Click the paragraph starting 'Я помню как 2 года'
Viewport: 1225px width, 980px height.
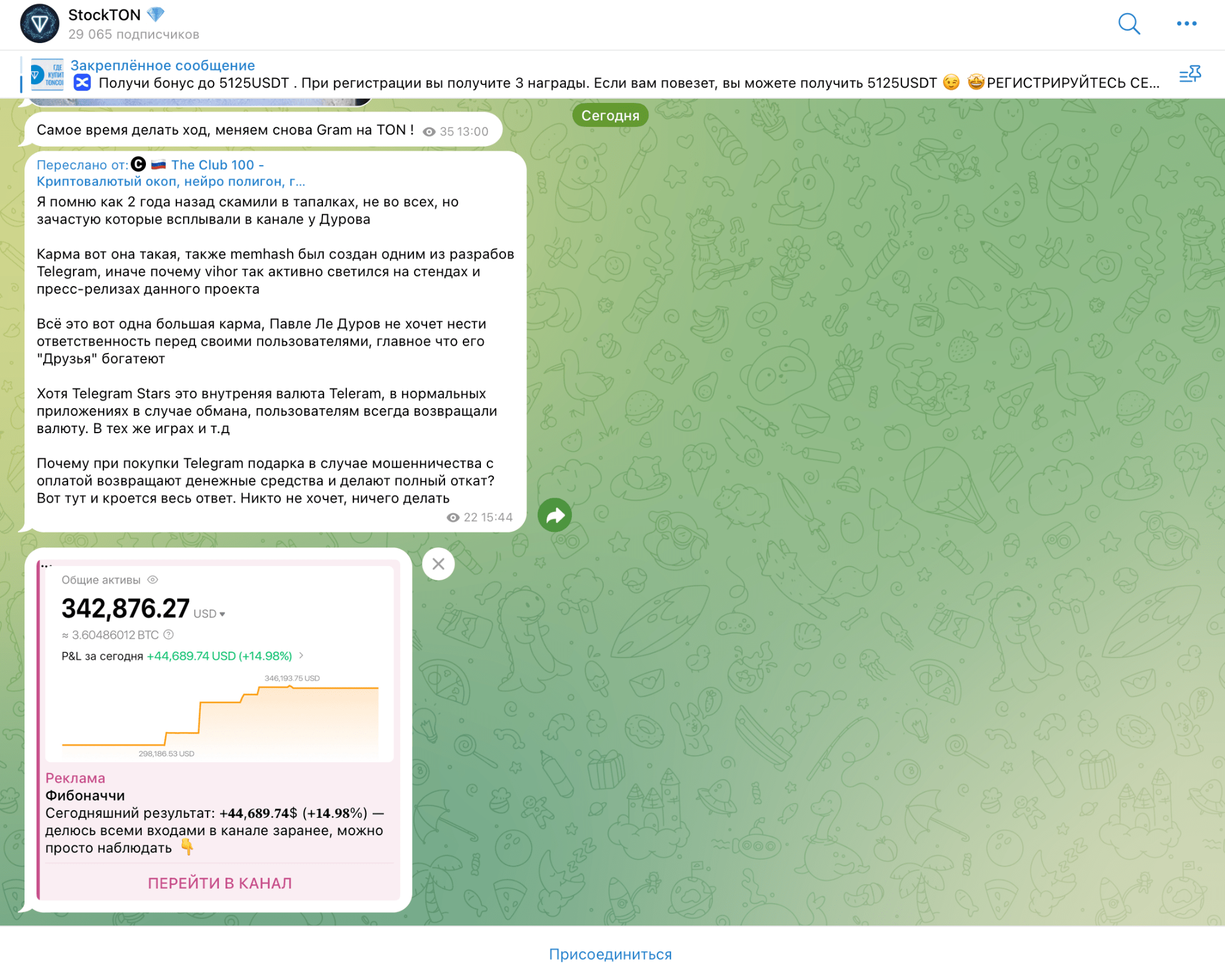248,211
